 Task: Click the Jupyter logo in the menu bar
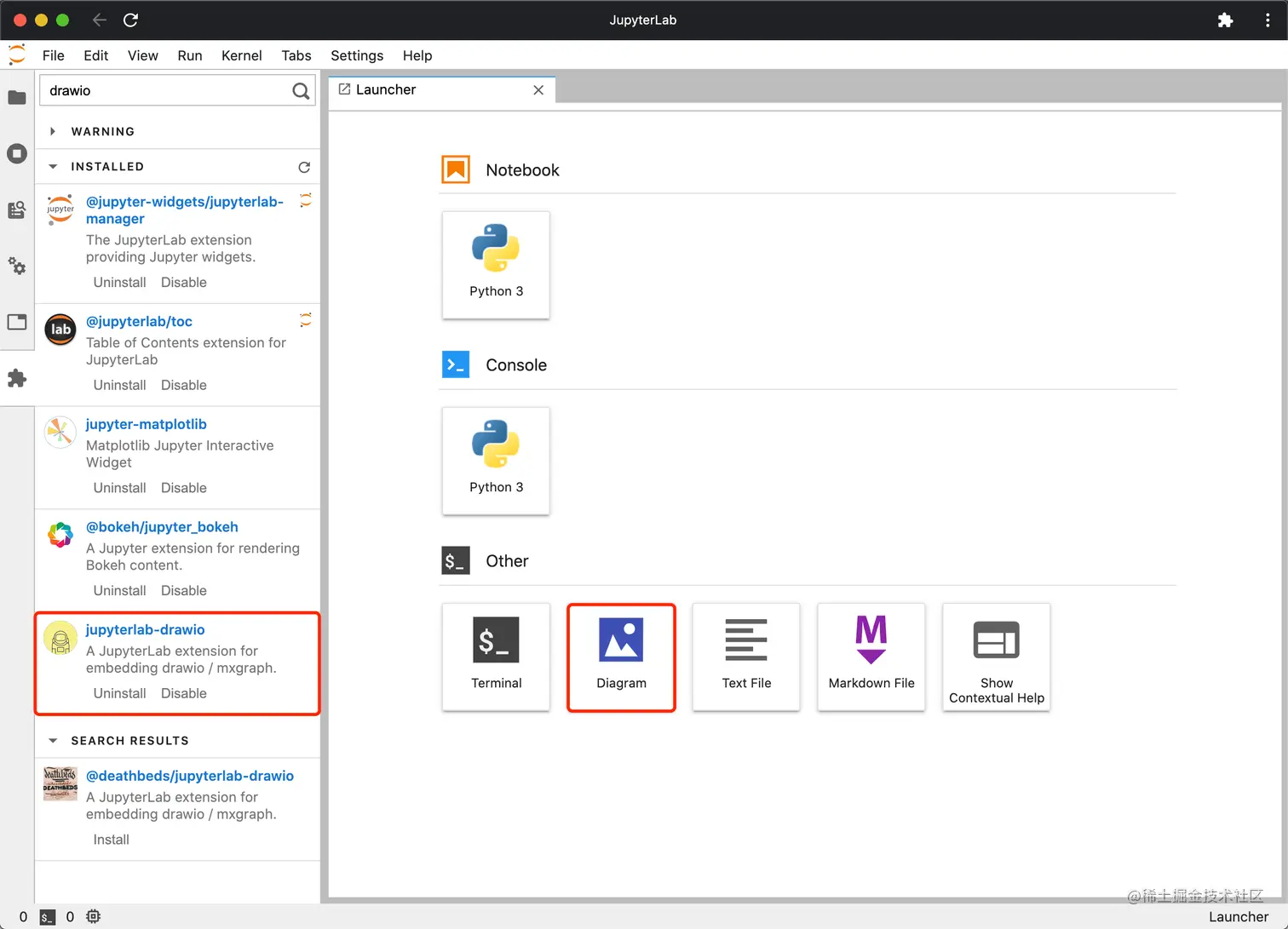pyautogui.click(x=17, y=55)
